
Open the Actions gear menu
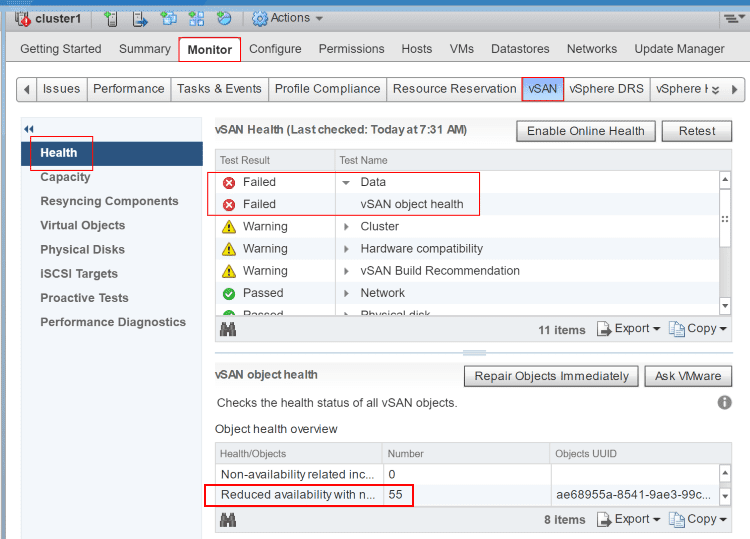pyautogui.click(x=287, y=18)
